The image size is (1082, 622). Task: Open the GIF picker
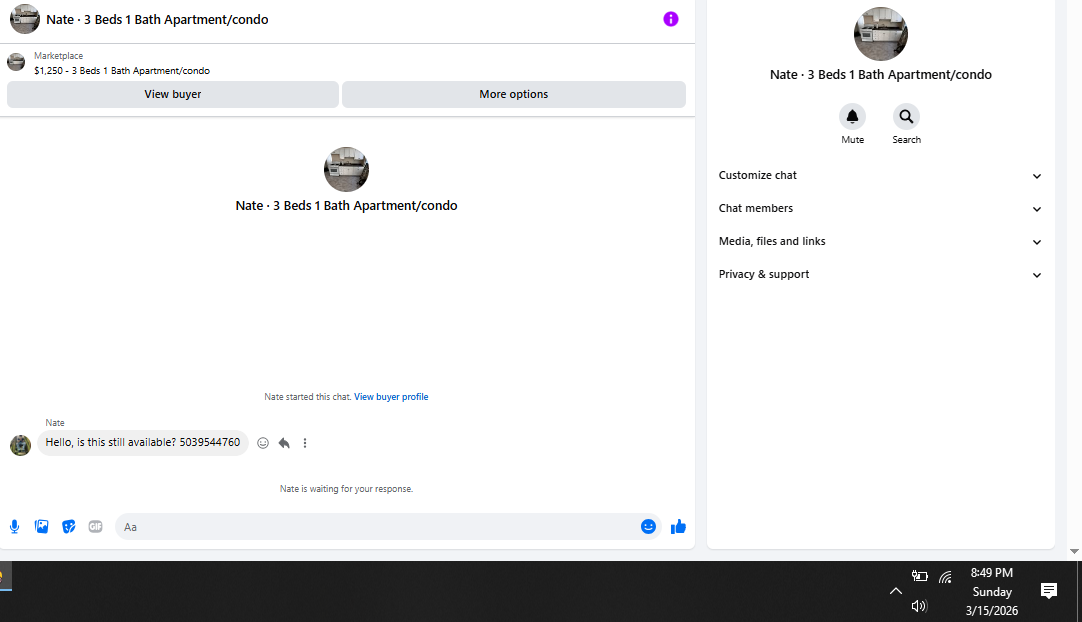click(x=95, y=527)
